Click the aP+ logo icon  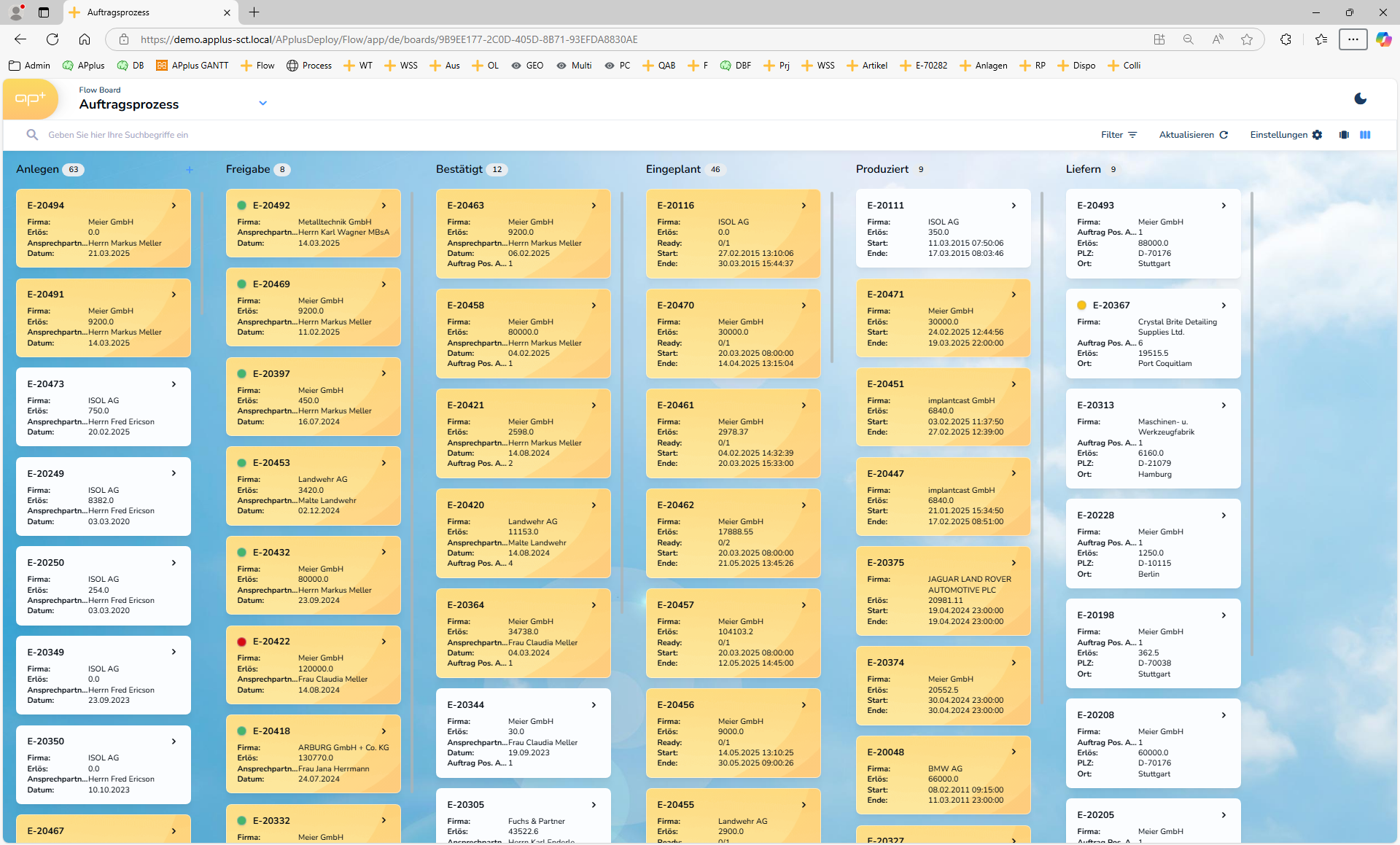(31, 99)
